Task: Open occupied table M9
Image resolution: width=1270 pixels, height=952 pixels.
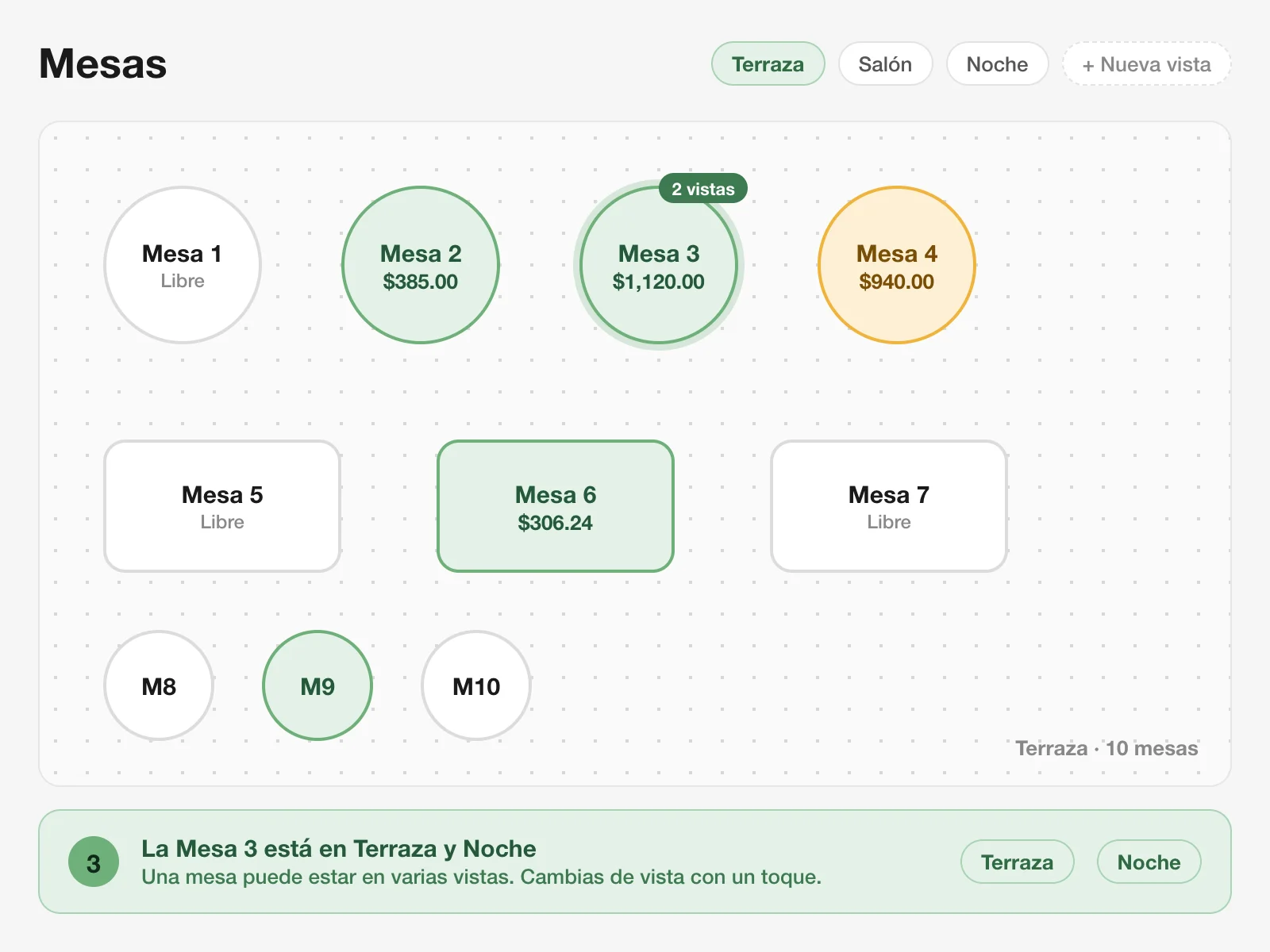Action: [x=317, y=685]
